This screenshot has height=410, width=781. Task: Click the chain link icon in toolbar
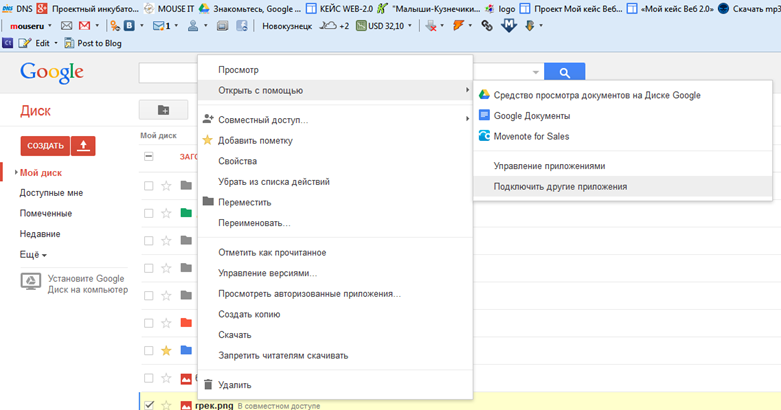(487, 26)
